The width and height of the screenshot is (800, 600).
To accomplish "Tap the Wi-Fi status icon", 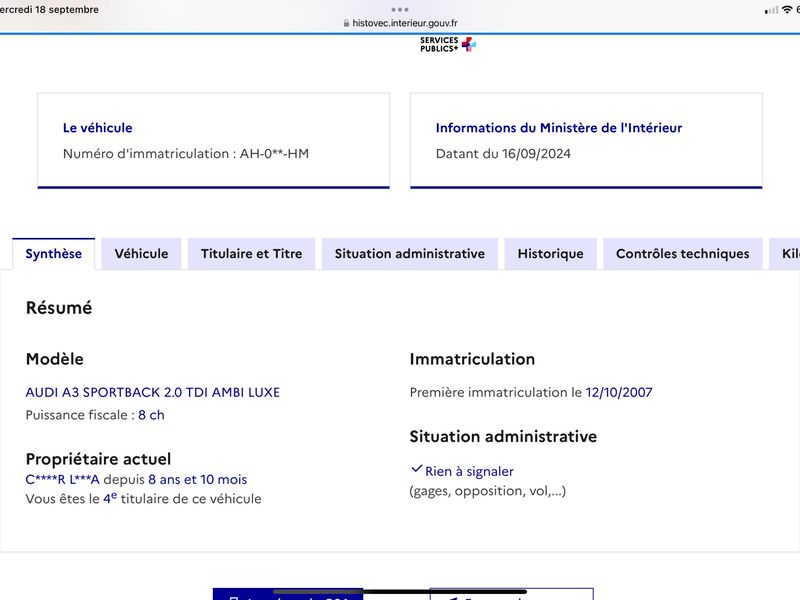I will (787, 9).
